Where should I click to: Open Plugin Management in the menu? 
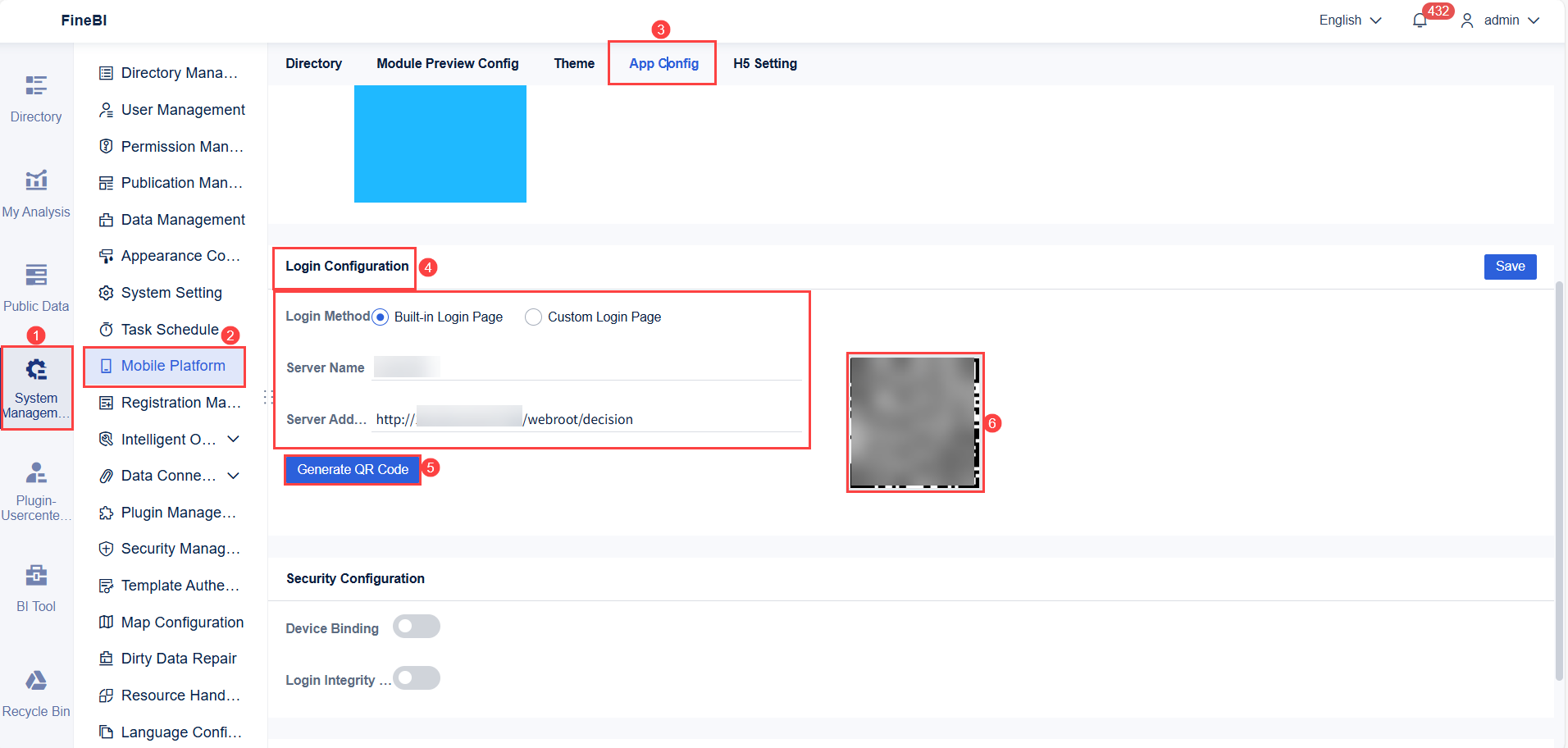point(168,513)
